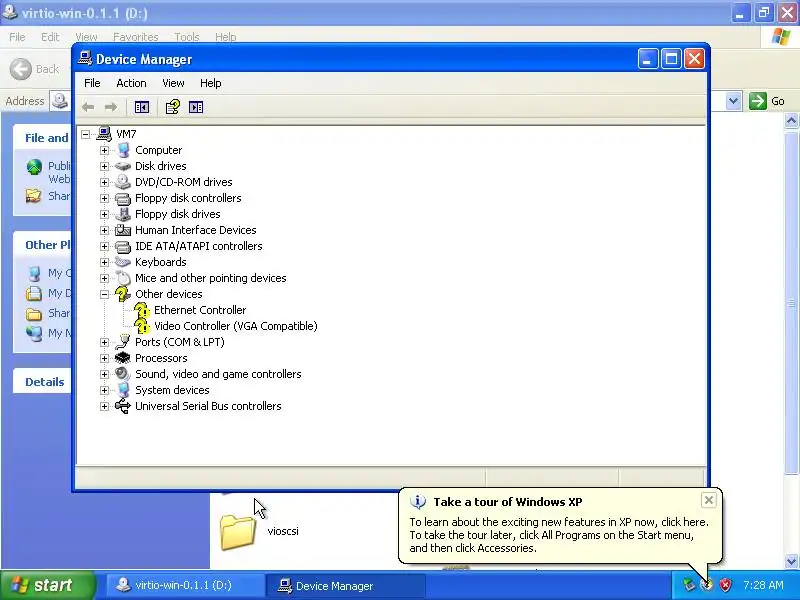This screenshot has height=600, width=800.
Task: Select the Universal Serial Bus controllers icon
Action: coord(123,406)
